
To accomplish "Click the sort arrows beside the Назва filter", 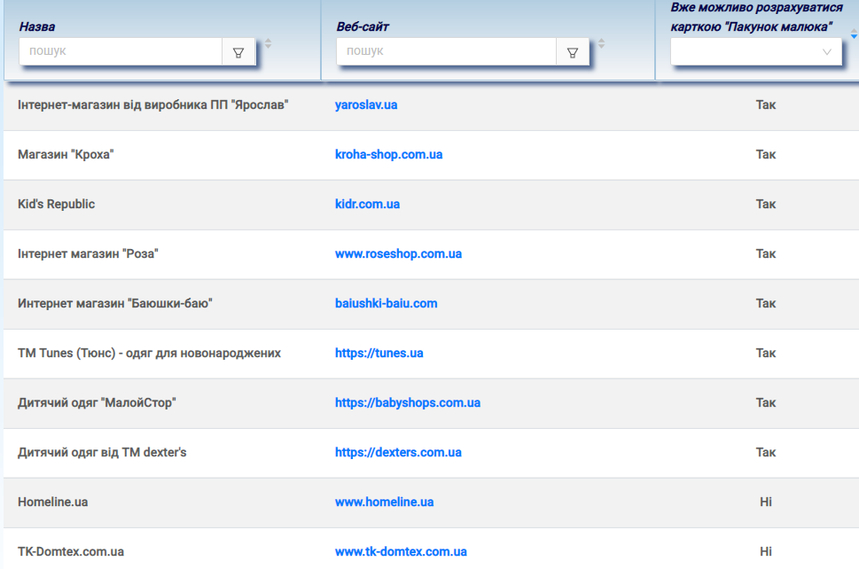I will (268, 44).
